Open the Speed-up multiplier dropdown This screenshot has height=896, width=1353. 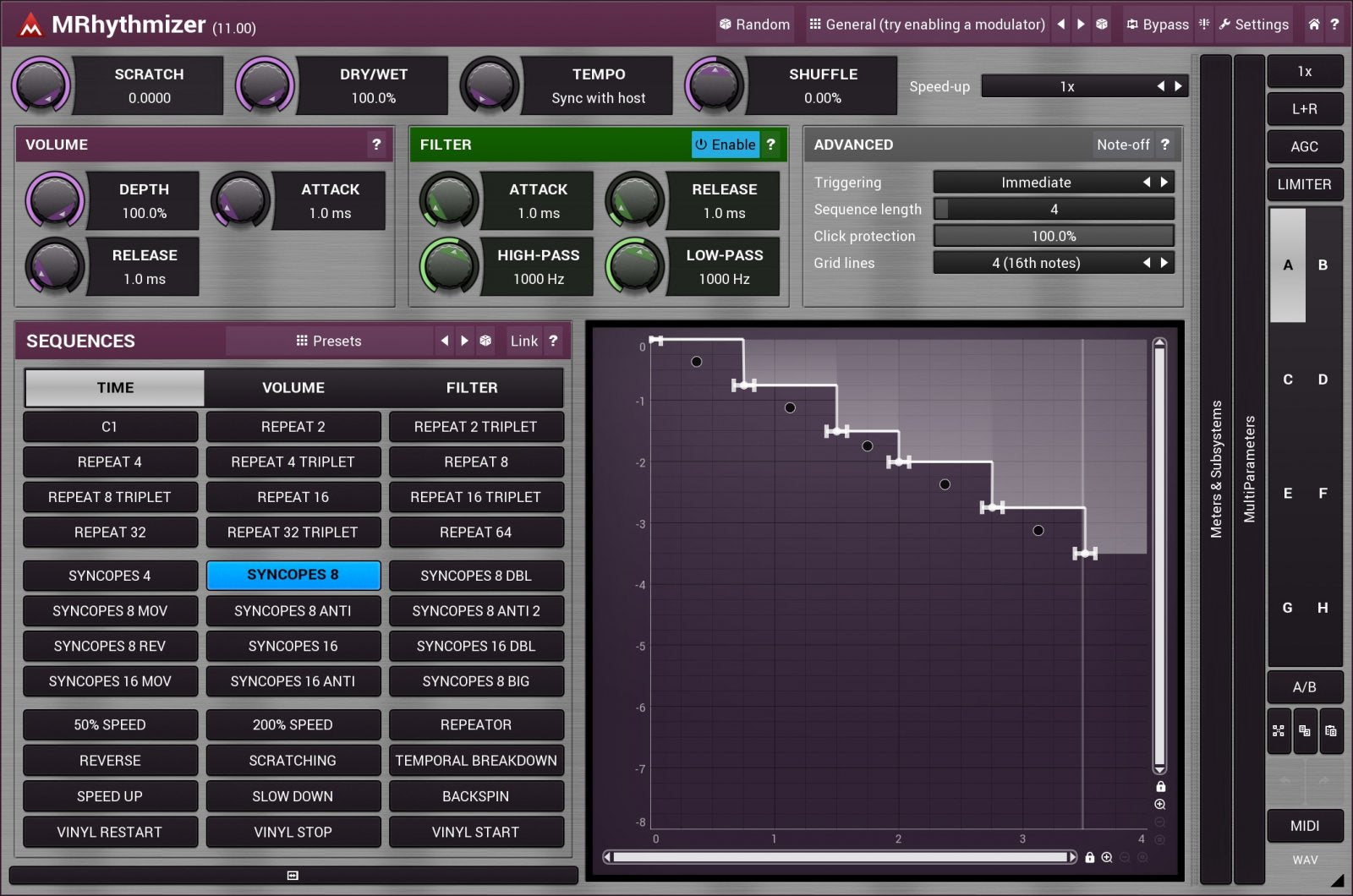click(x=1067, y=86)
